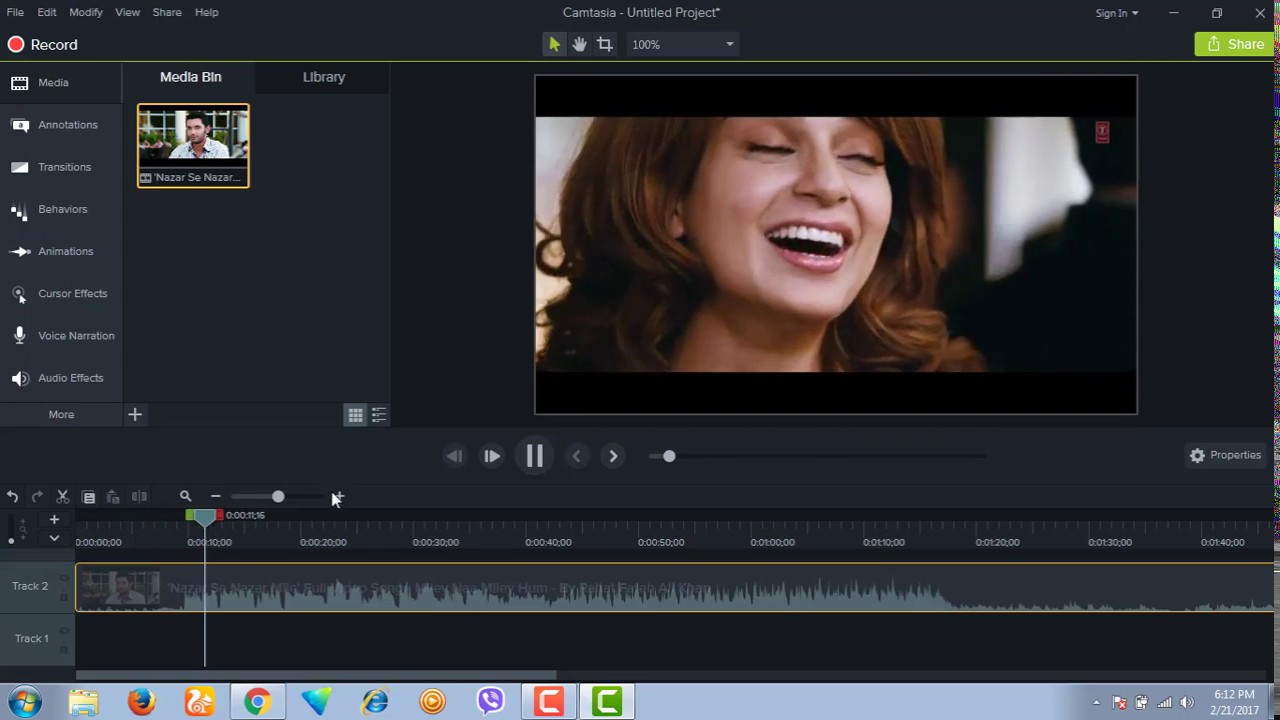Open the Transitions panel
This screenshot has height=720, width=1280.
point(61,167)
